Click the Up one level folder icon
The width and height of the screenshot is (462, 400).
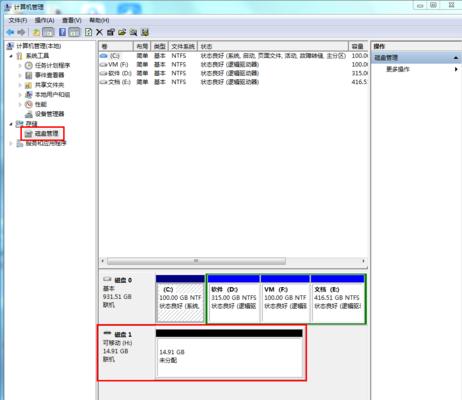pyautogui.click(x=36, y=32)
